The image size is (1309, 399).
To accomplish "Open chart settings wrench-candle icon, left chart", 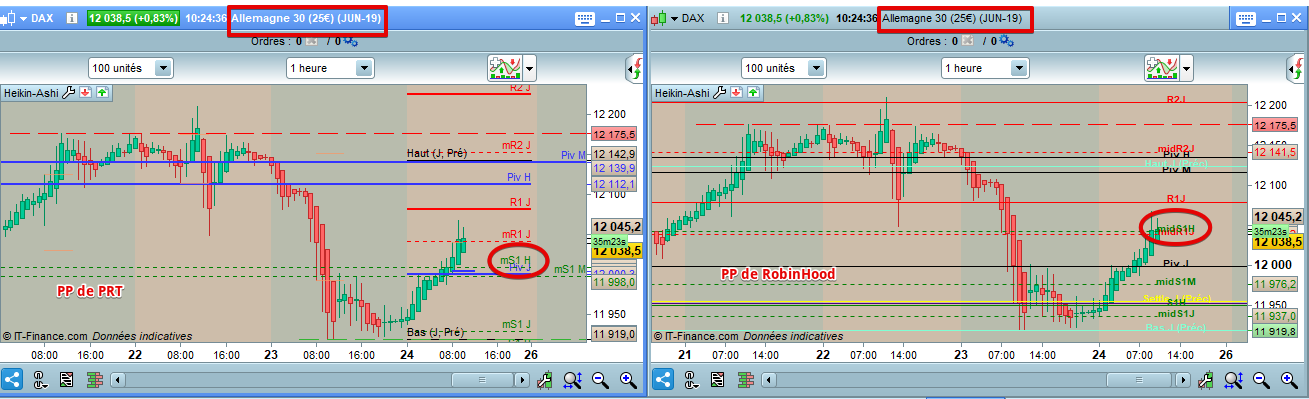I will pos(546,380).
